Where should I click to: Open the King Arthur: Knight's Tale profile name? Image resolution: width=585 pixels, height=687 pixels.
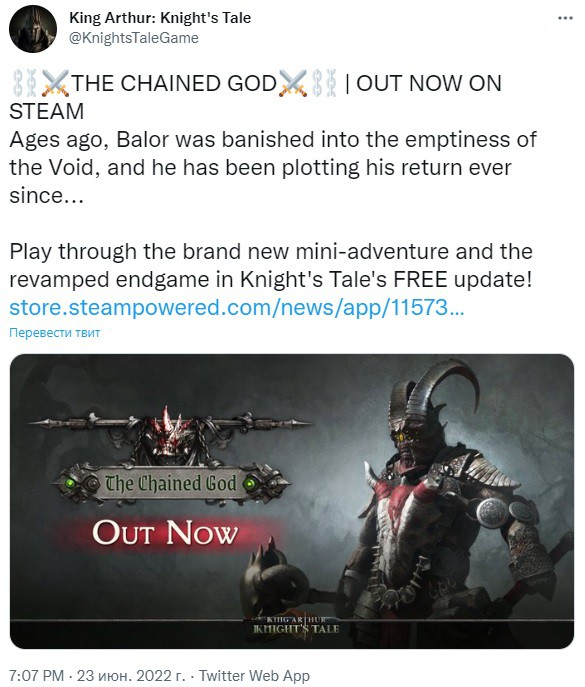click(x=160, y=18)
